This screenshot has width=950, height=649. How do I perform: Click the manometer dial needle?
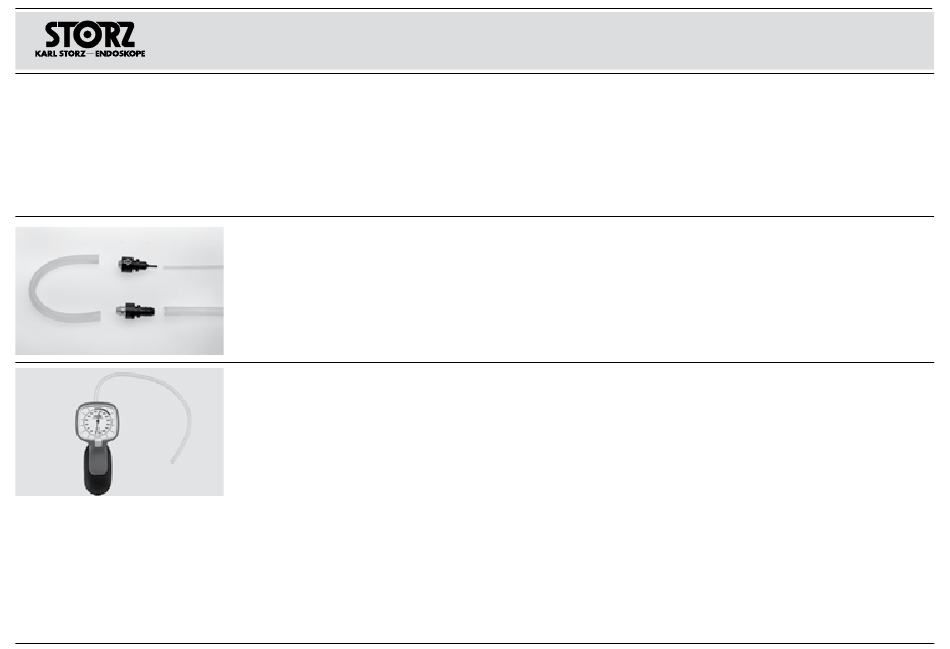pos(97,422)
